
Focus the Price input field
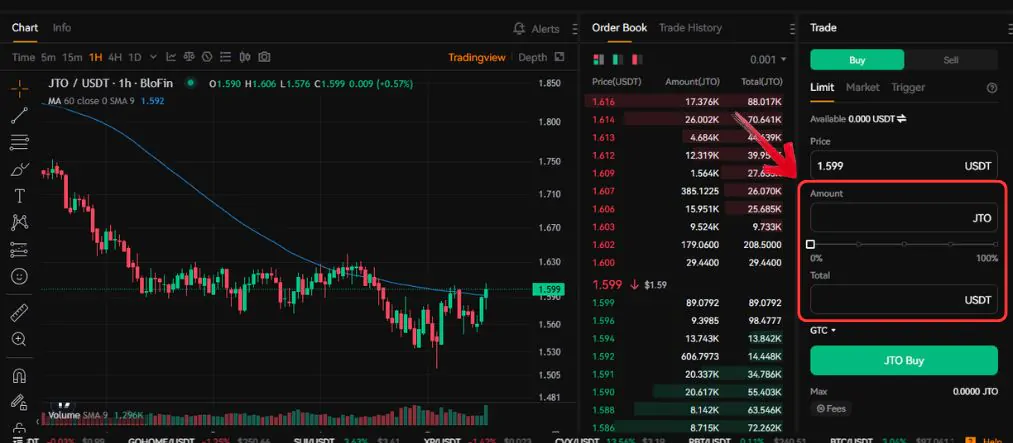point(904,166)
